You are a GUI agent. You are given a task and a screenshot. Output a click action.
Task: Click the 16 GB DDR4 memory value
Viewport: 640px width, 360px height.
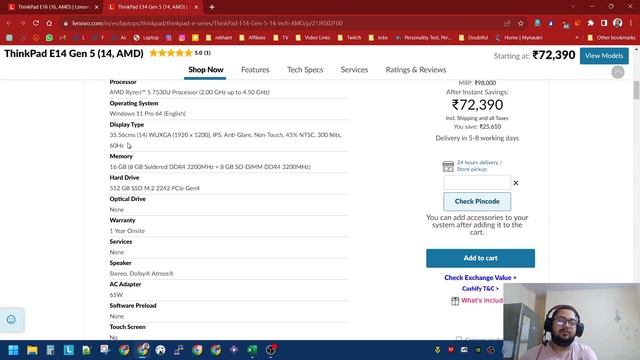click(x=210, y=167)
